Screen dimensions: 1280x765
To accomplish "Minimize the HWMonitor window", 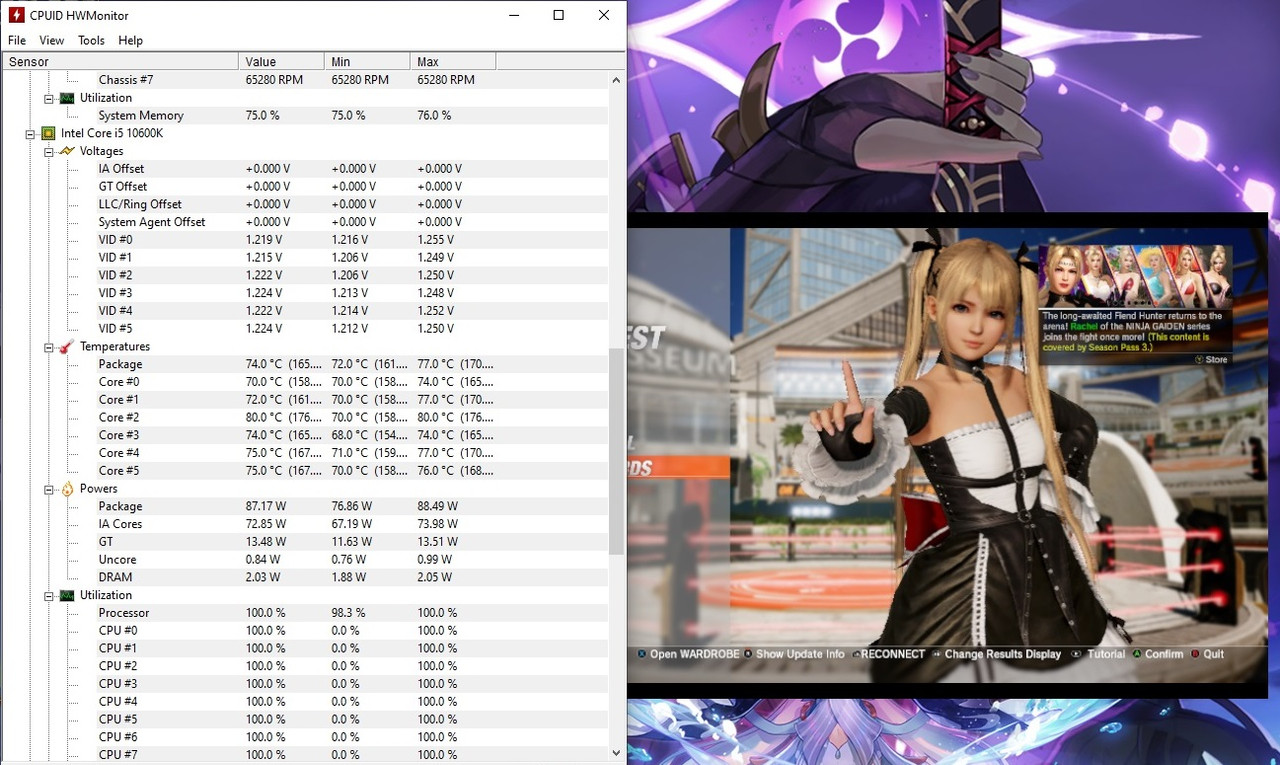I will 513,15.
